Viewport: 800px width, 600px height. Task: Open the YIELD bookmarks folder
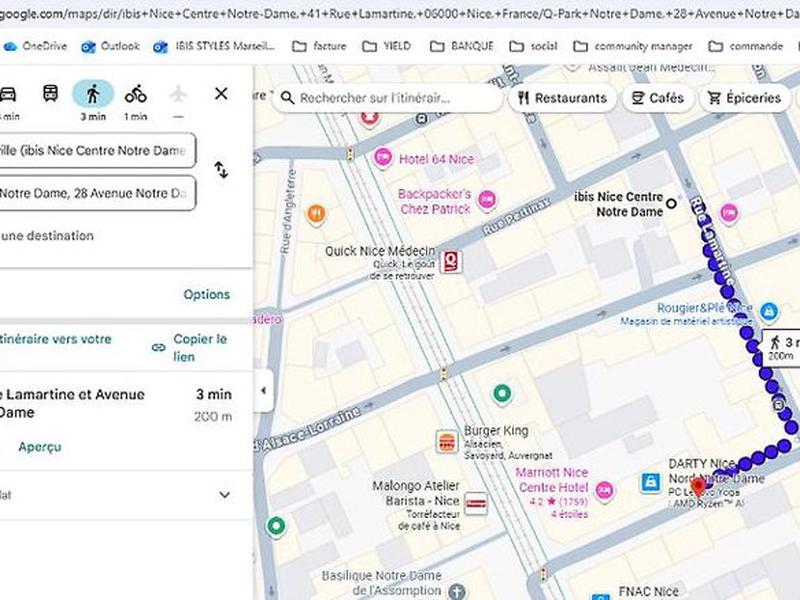tap(386, 46)
